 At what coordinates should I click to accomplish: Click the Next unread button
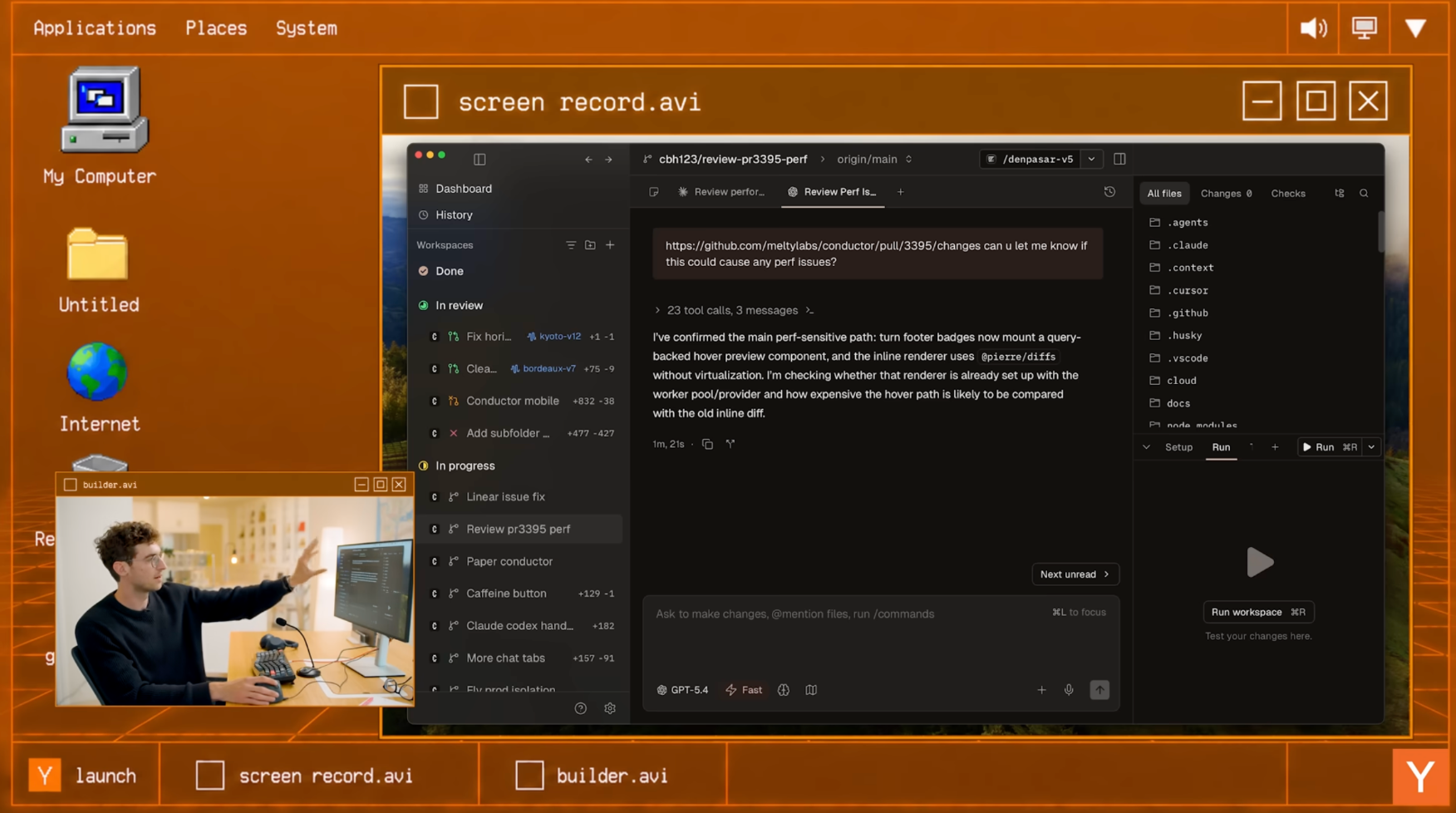pyautogui.click(x=1075, y=574)
